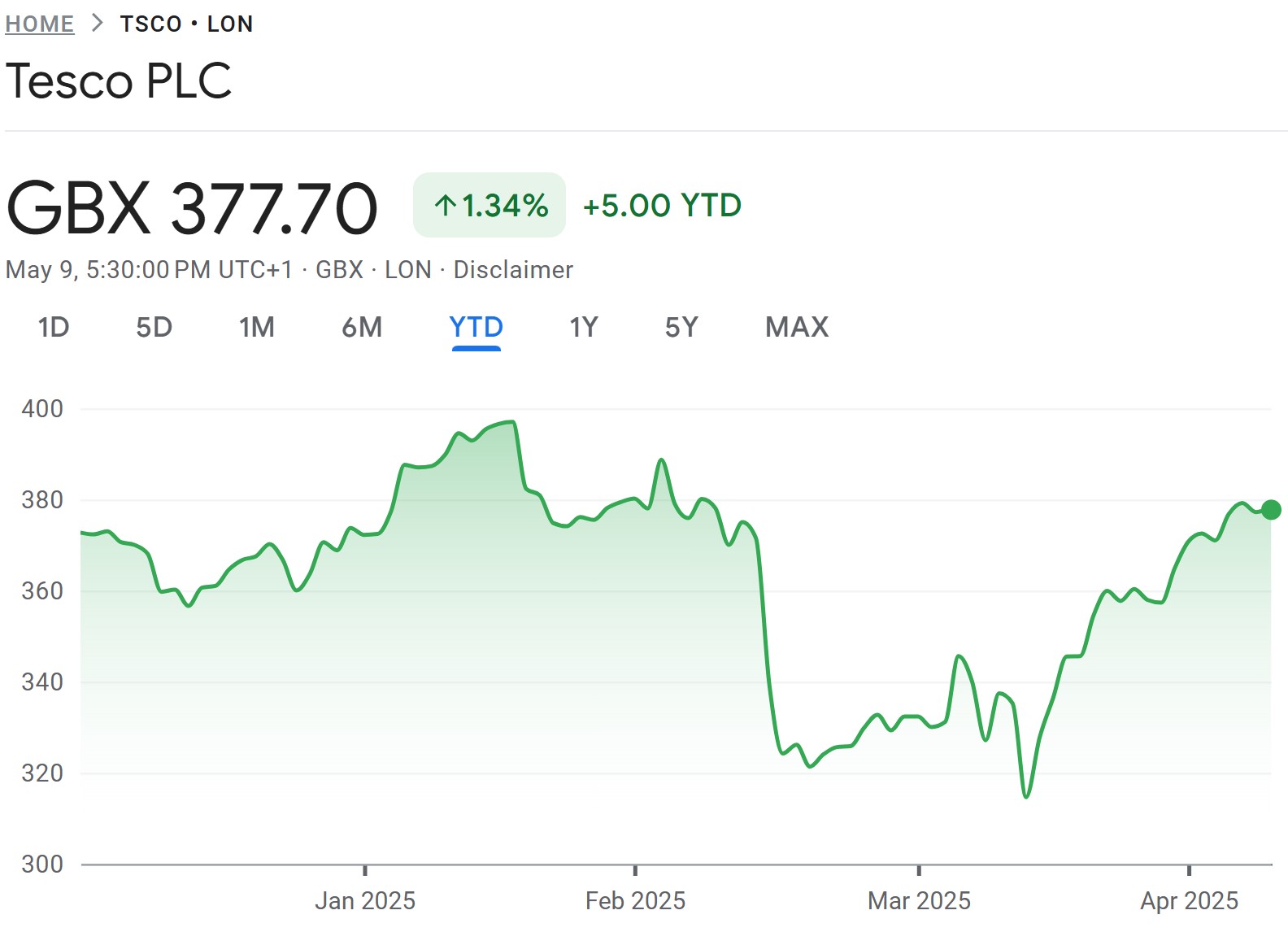Click the Feb 2025 axis label
Screen dimensions: 1288x932
coord(635,901)
